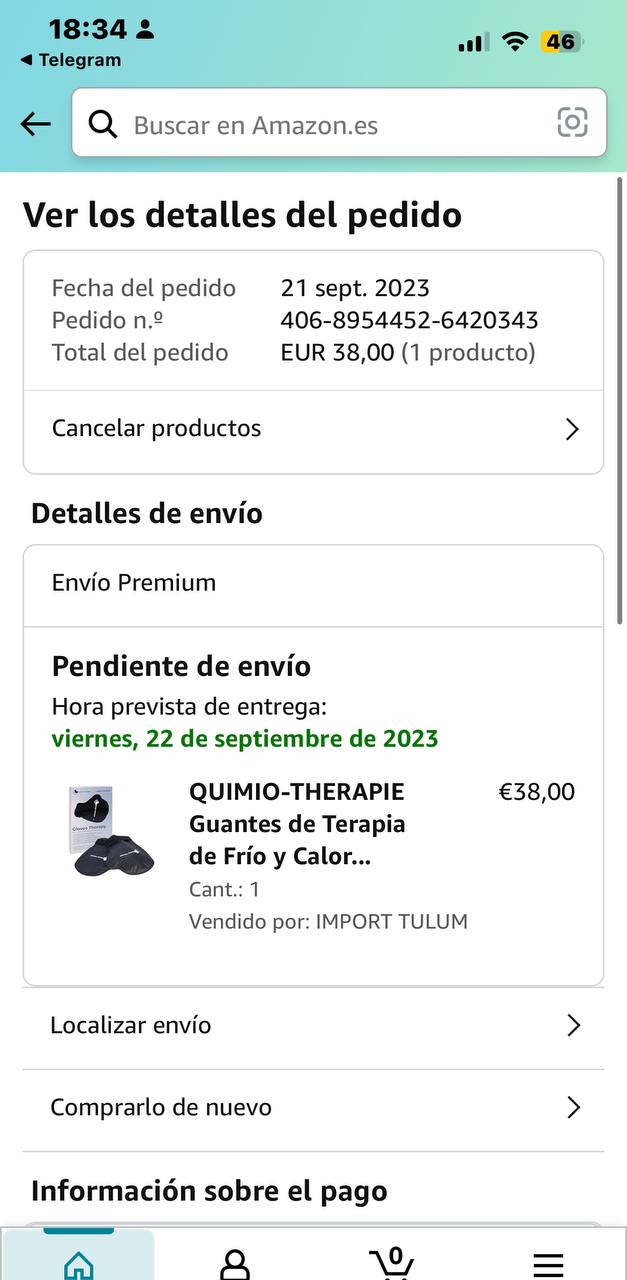The width and height of the screenshot is (627, 1280).
Task: Tap the back arrow icon
Action: [35, 124]
